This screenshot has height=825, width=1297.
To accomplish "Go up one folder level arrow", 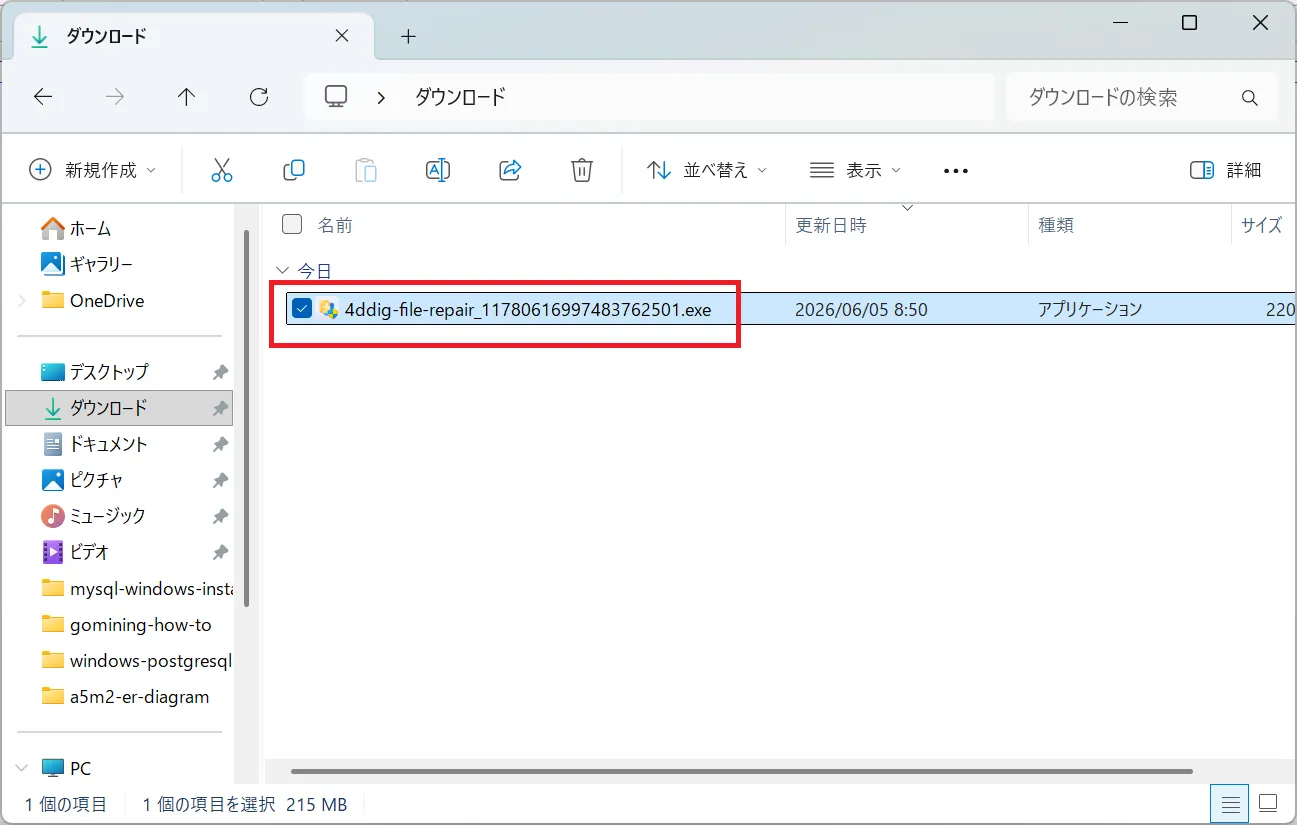I will (187, 97).
